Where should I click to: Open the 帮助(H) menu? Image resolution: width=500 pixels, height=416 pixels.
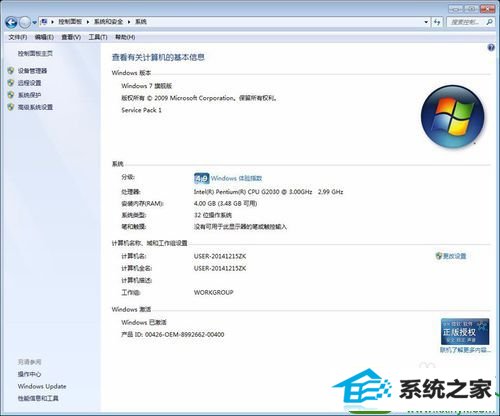click(125, 37)
